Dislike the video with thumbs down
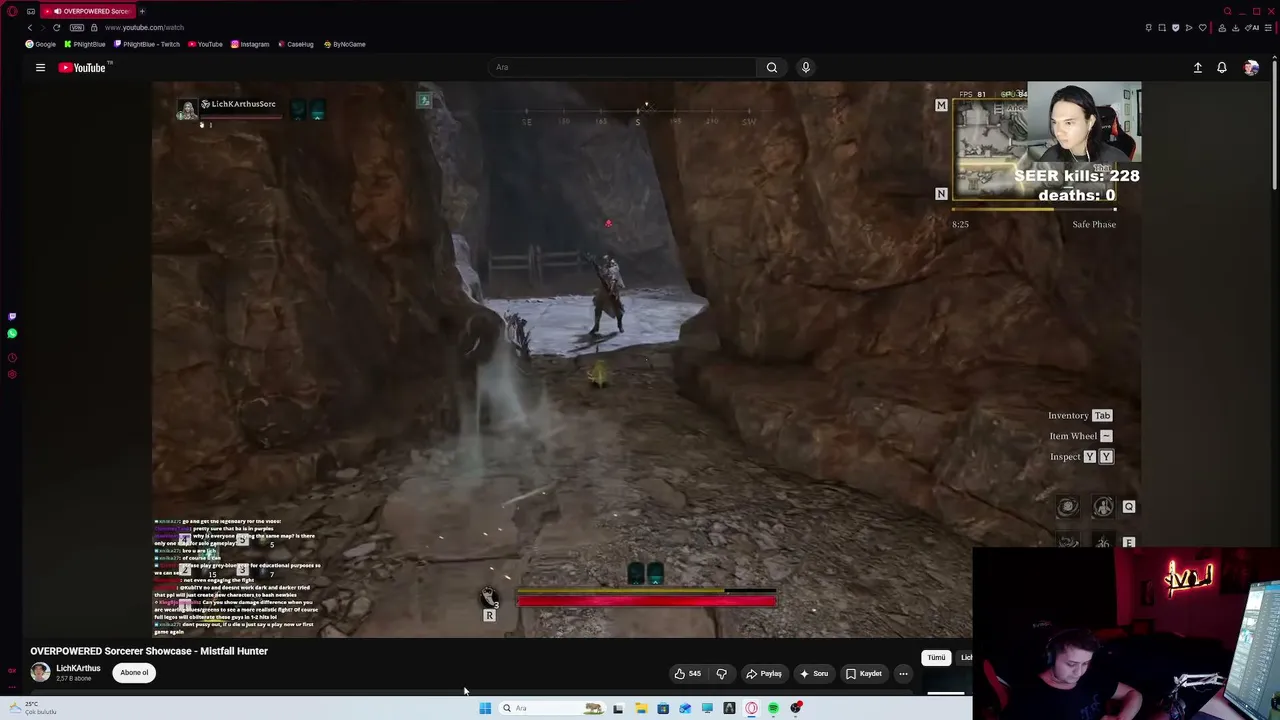The width and height of the screenshot is (1280, 720). (721, 673)
